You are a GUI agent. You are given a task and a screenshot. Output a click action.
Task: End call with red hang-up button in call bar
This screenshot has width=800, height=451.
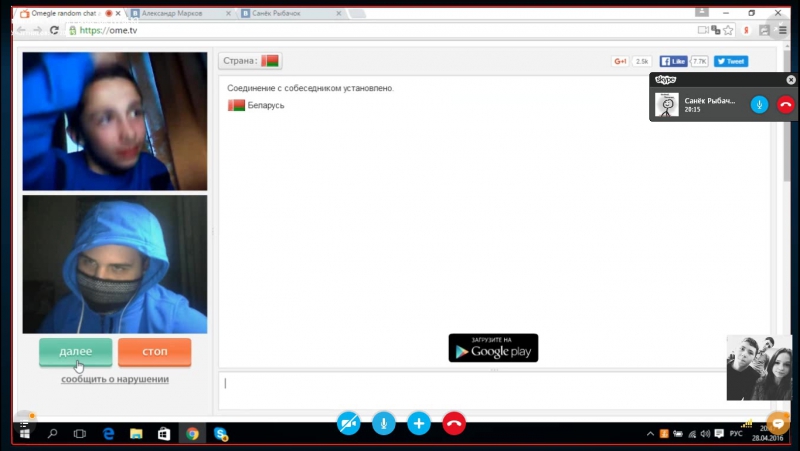click(454, 423)
